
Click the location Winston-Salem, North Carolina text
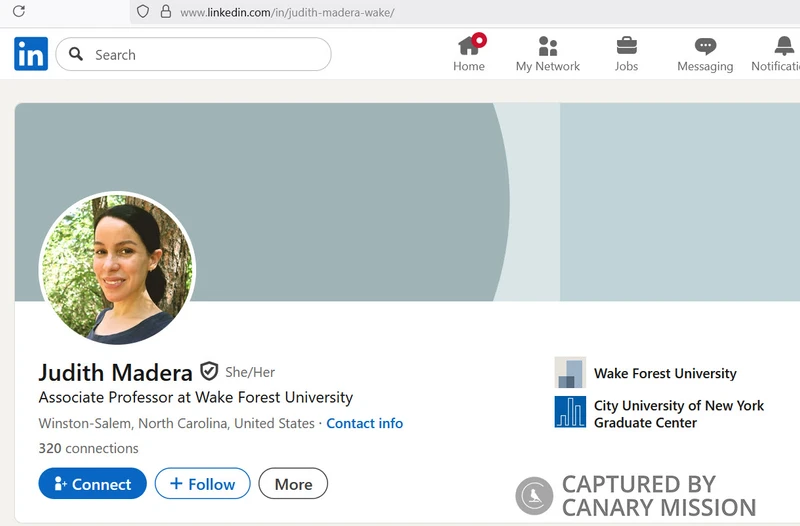pos(177,423)
